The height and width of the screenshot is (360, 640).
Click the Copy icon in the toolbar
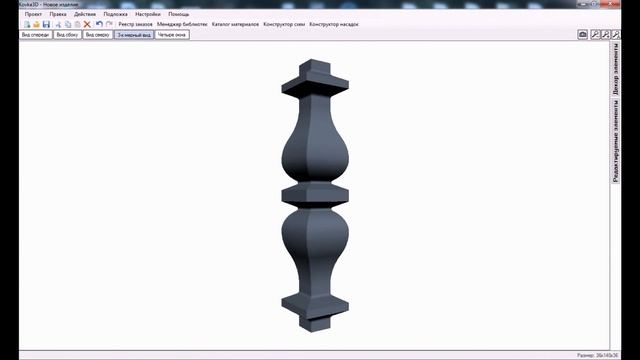point(68,24)
